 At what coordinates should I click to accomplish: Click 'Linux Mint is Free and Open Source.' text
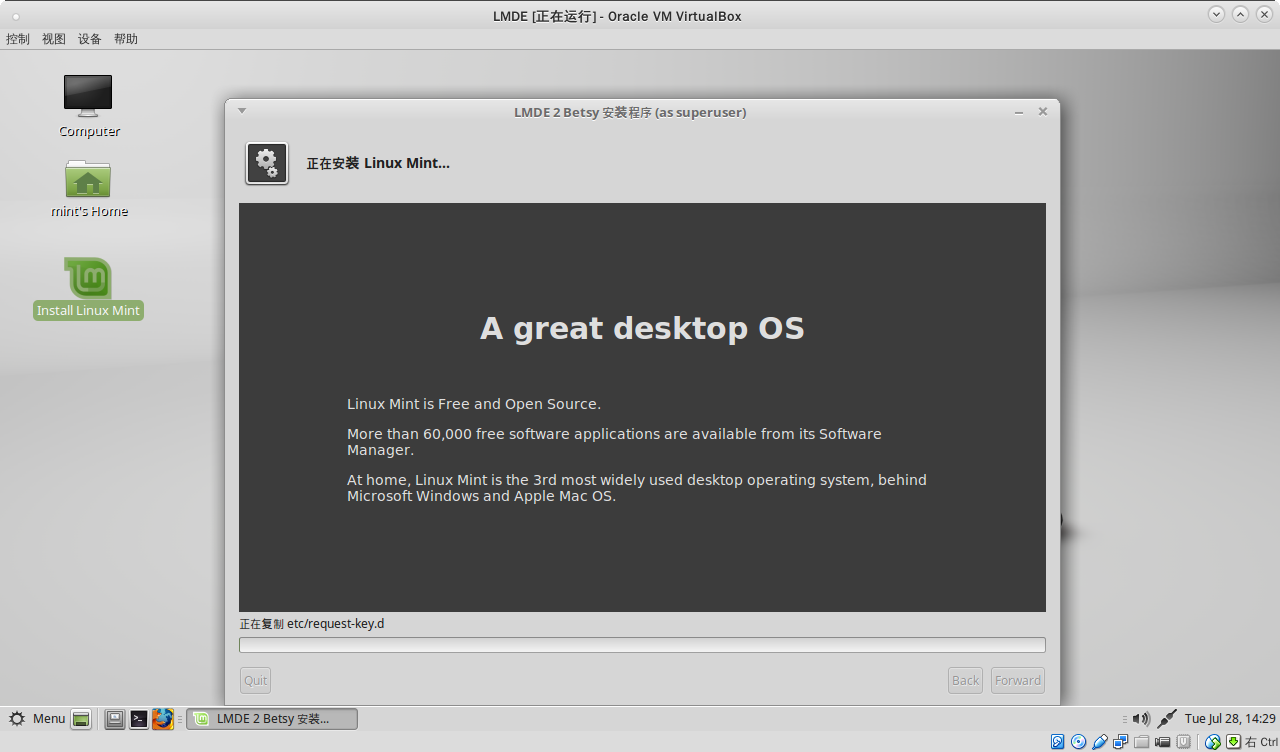(474, 404)
